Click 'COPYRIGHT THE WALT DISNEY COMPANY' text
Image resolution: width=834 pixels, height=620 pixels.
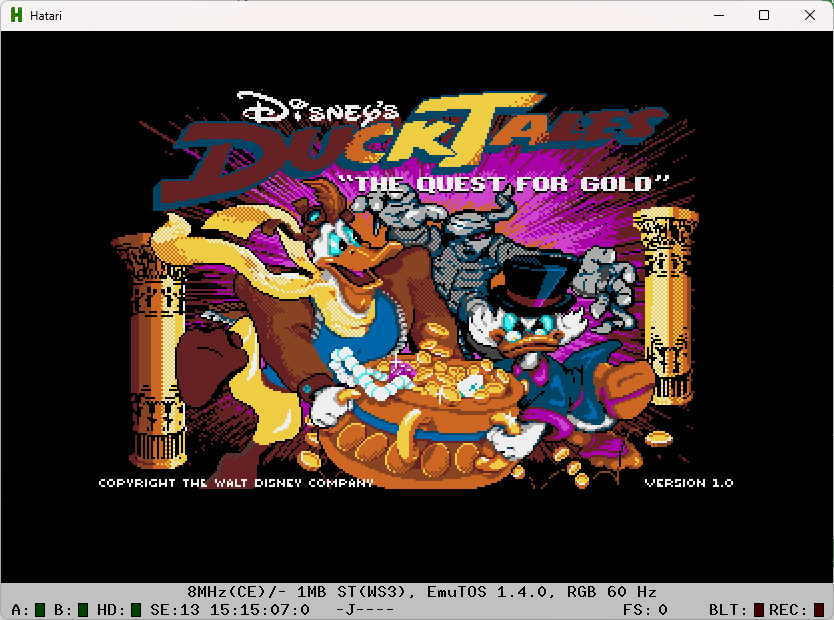pos(236,483)
